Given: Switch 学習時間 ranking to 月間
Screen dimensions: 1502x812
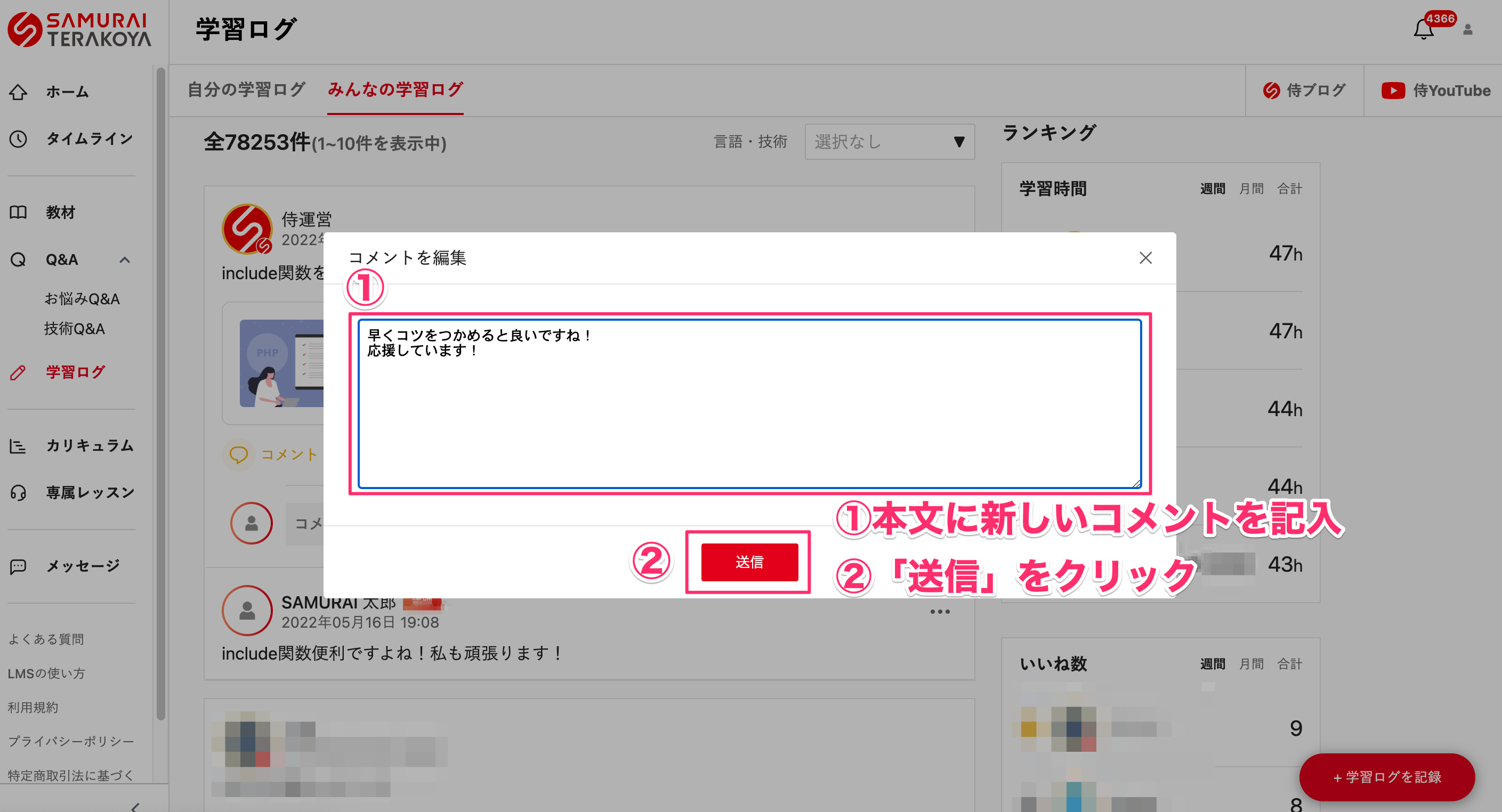Looking at the screenshot, I should (1253, 188).
